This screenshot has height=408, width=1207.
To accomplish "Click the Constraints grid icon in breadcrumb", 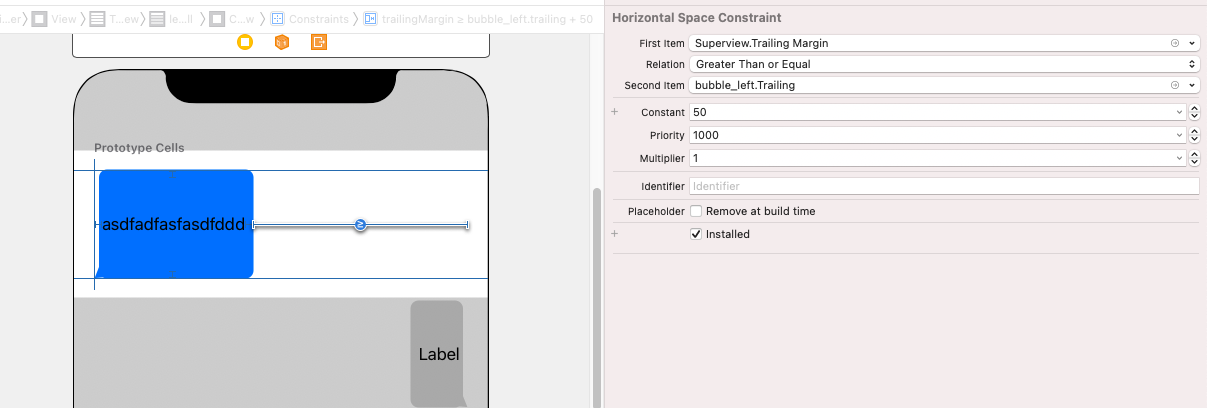I will 278,19.
